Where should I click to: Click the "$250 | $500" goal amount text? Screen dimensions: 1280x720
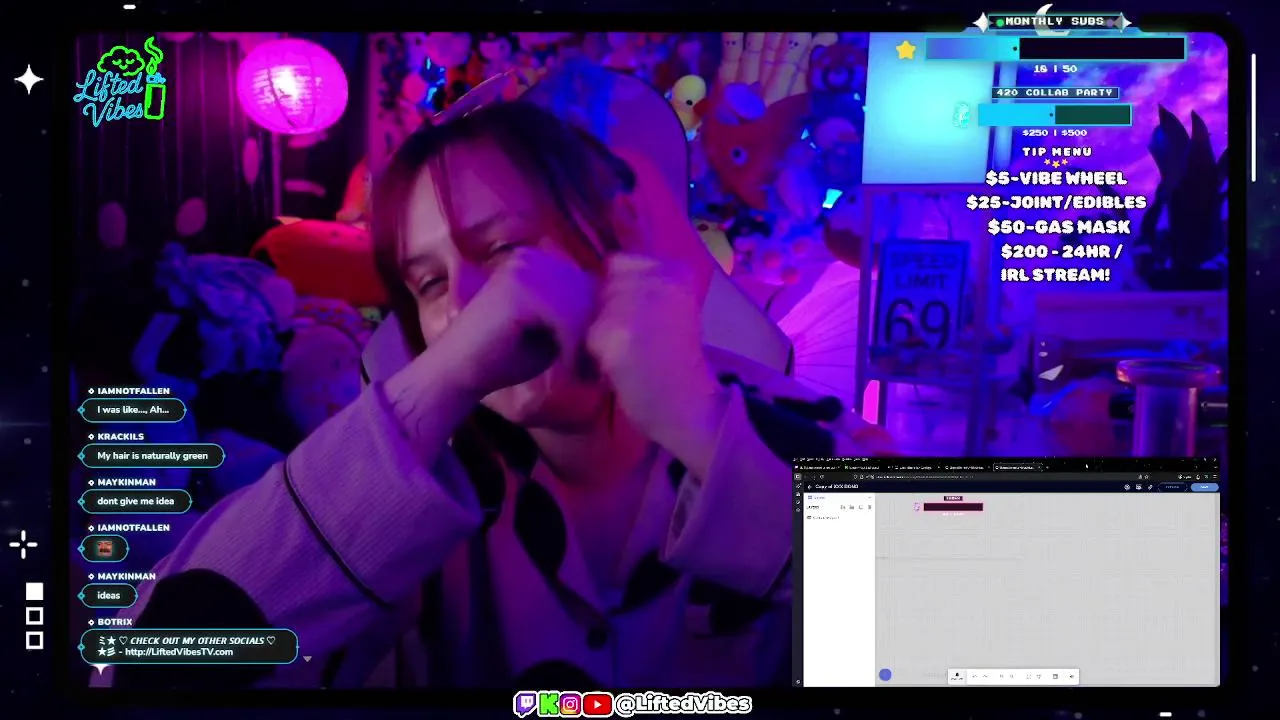click(1054, 132)
